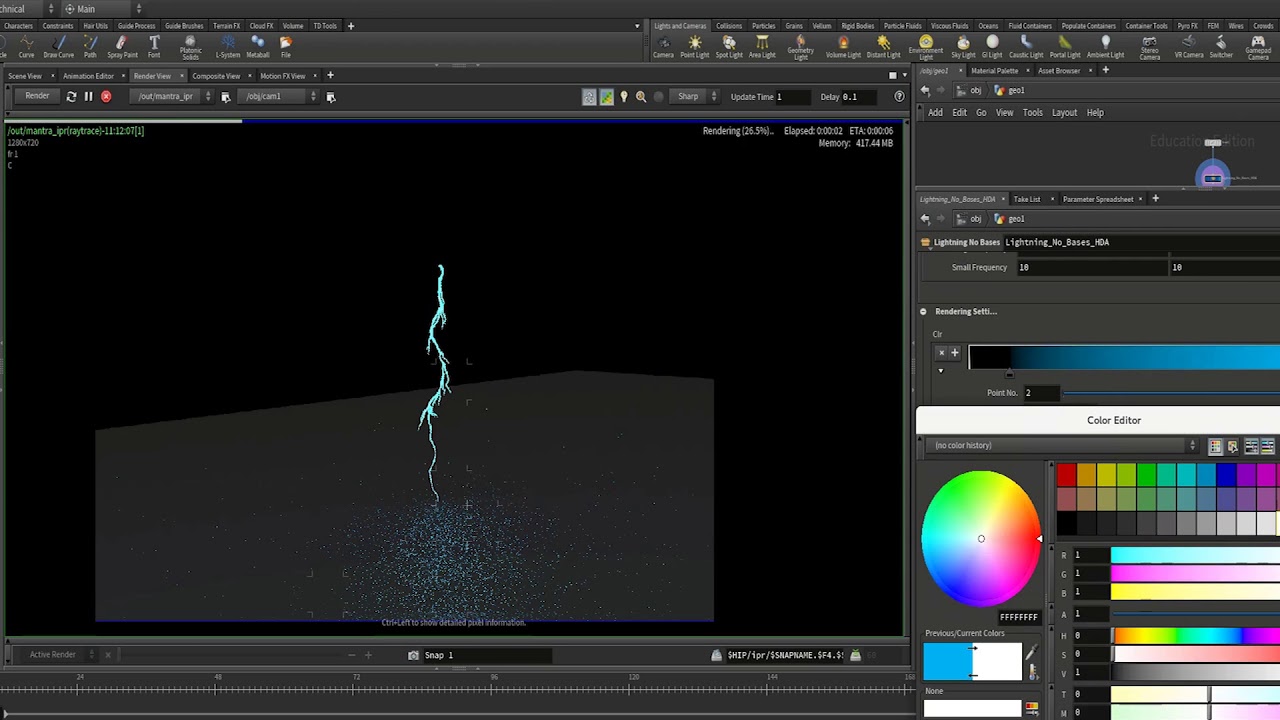
Task: Pause the IPR render
Action: click(x=88, y=96)
